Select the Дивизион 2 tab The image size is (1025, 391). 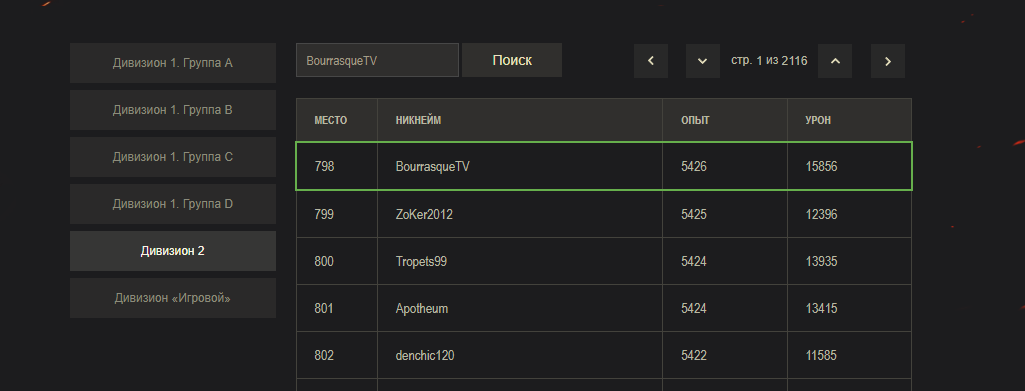pos(173,251)
